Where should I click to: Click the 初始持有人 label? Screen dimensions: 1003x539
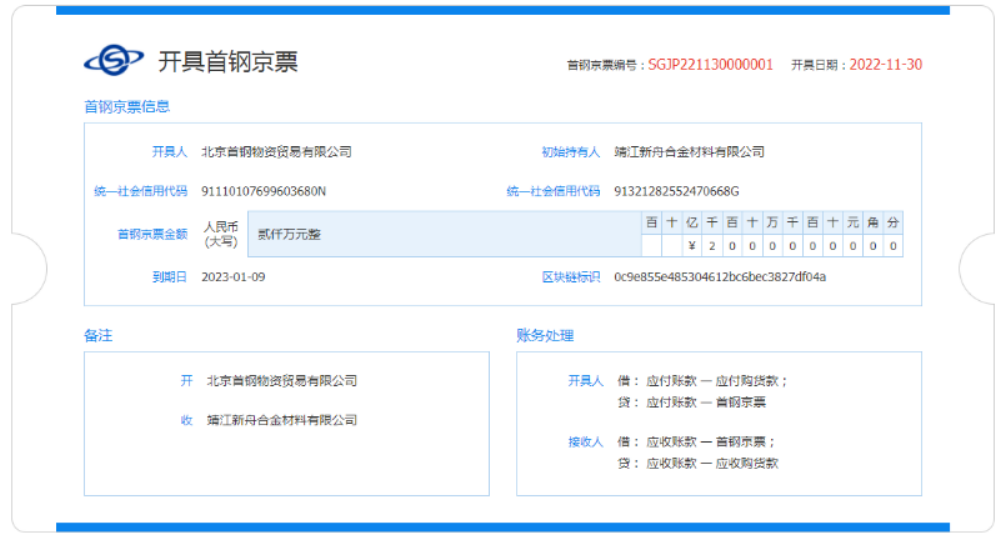(571, 152)
